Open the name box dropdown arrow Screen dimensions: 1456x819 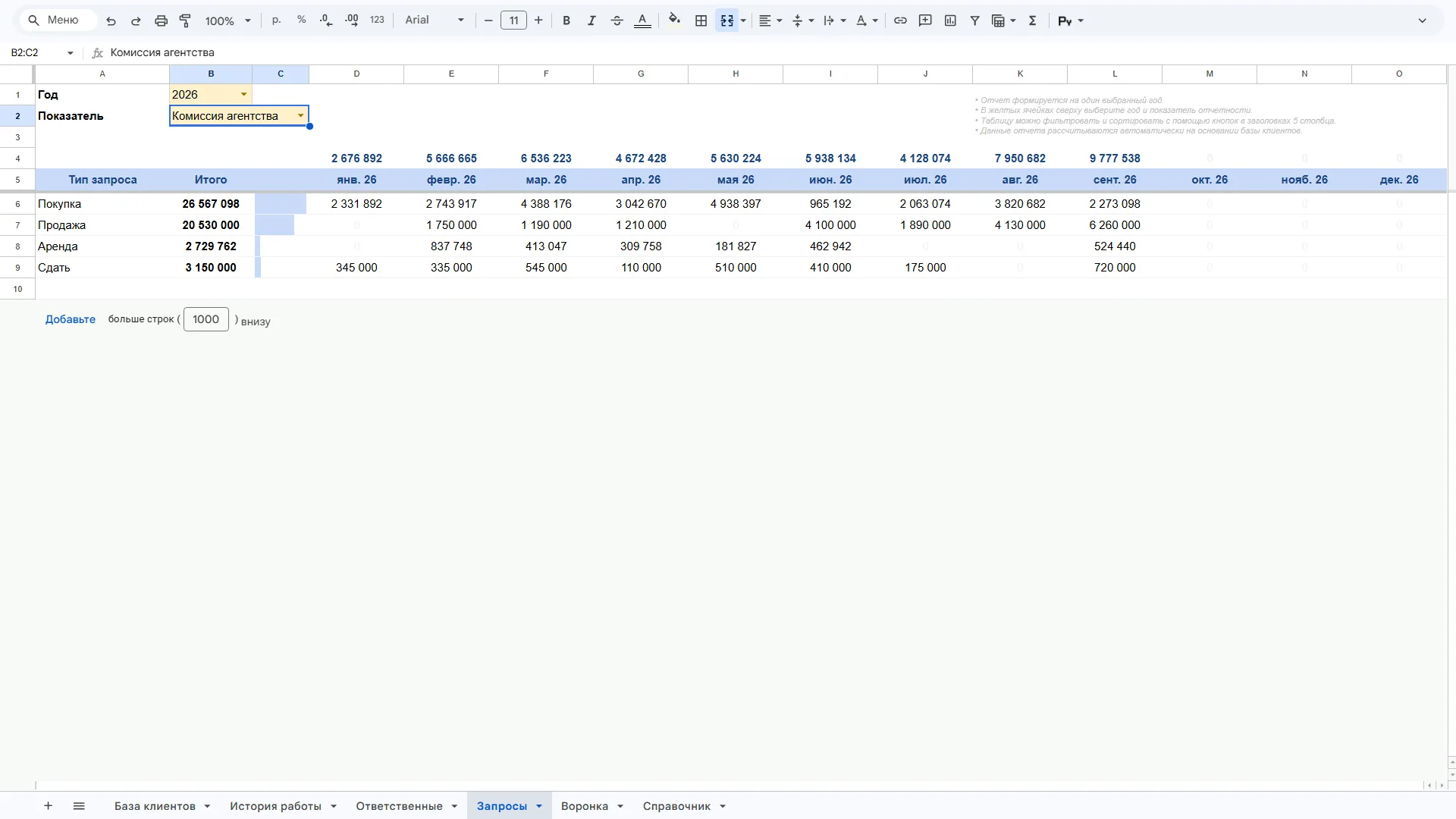[71, 52]
